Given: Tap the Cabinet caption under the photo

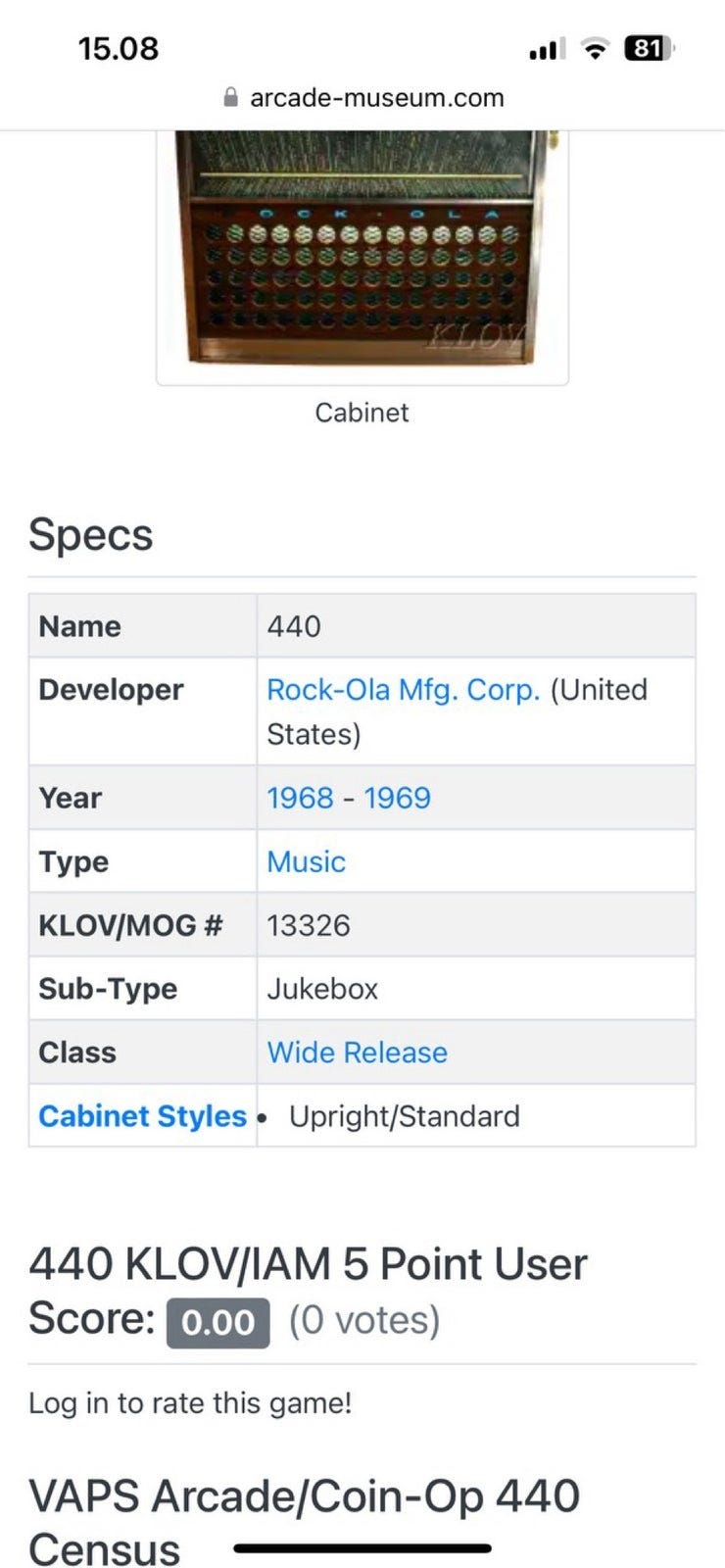Looking at the screenshot, I should [x=362, y=413].
